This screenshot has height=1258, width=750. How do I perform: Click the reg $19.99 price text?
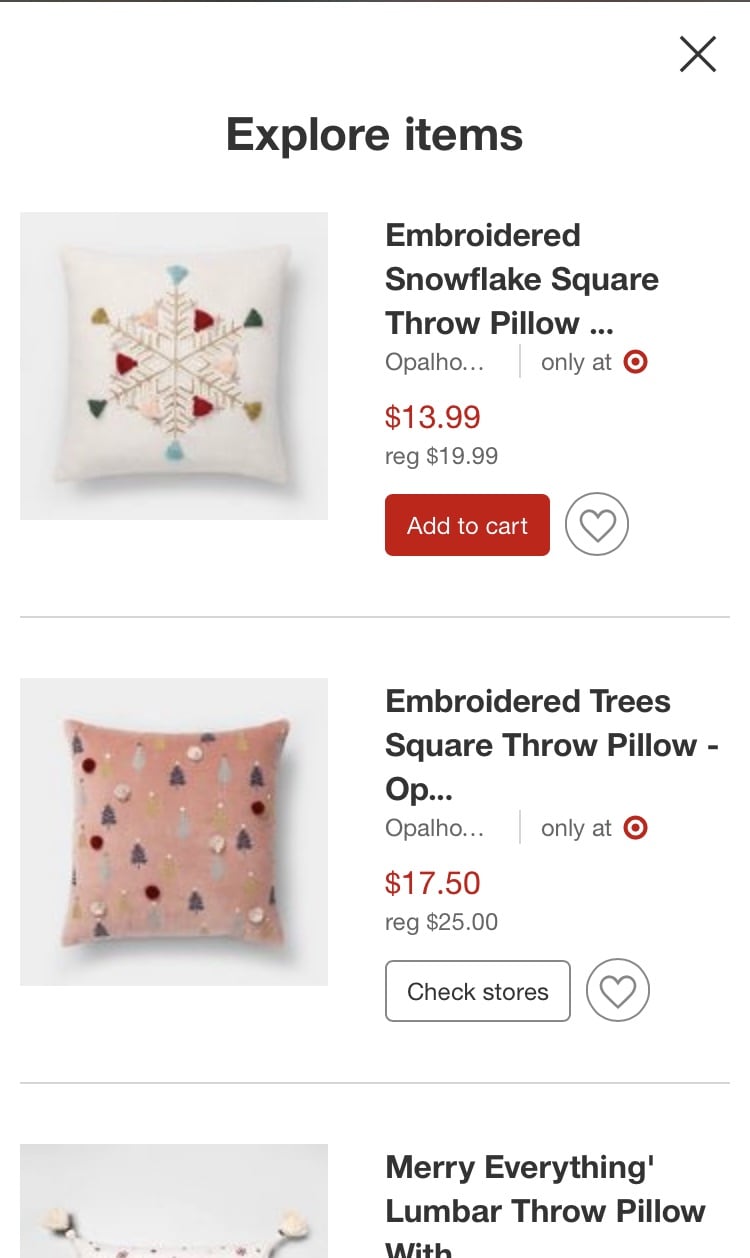tap(441, 456)
